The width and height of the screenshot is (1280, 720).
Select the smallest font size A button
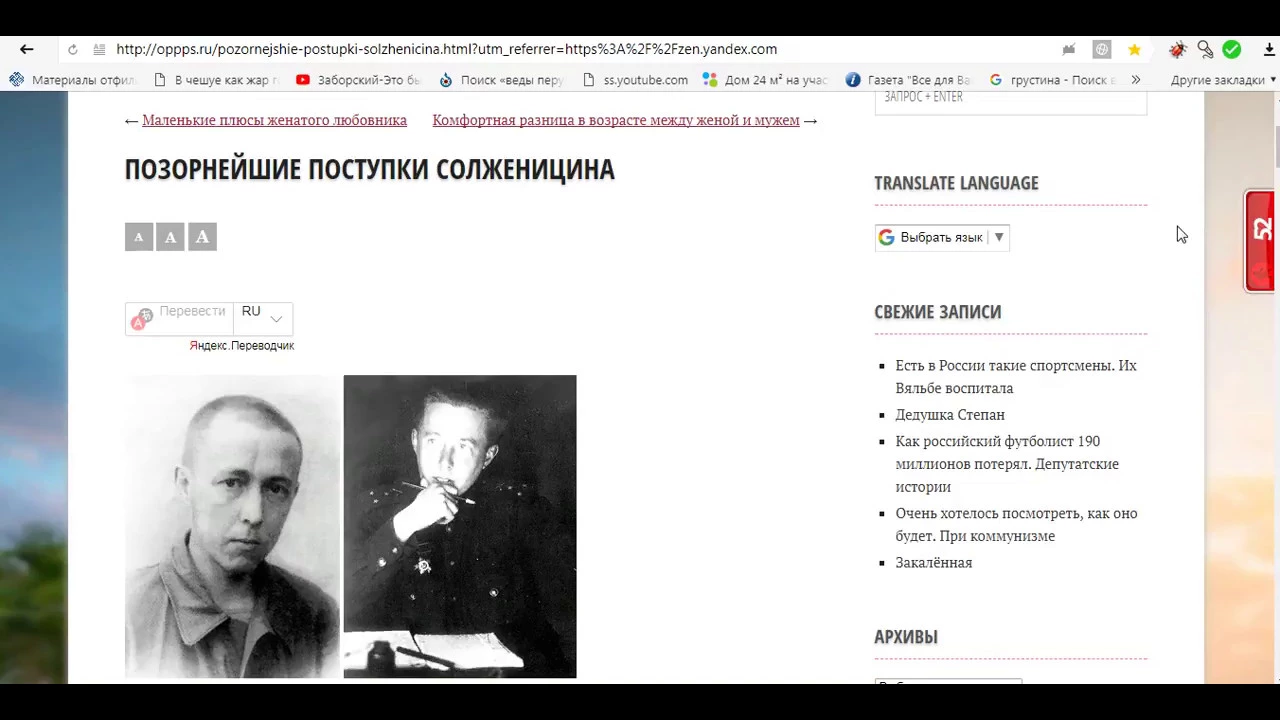pos(139,237)
